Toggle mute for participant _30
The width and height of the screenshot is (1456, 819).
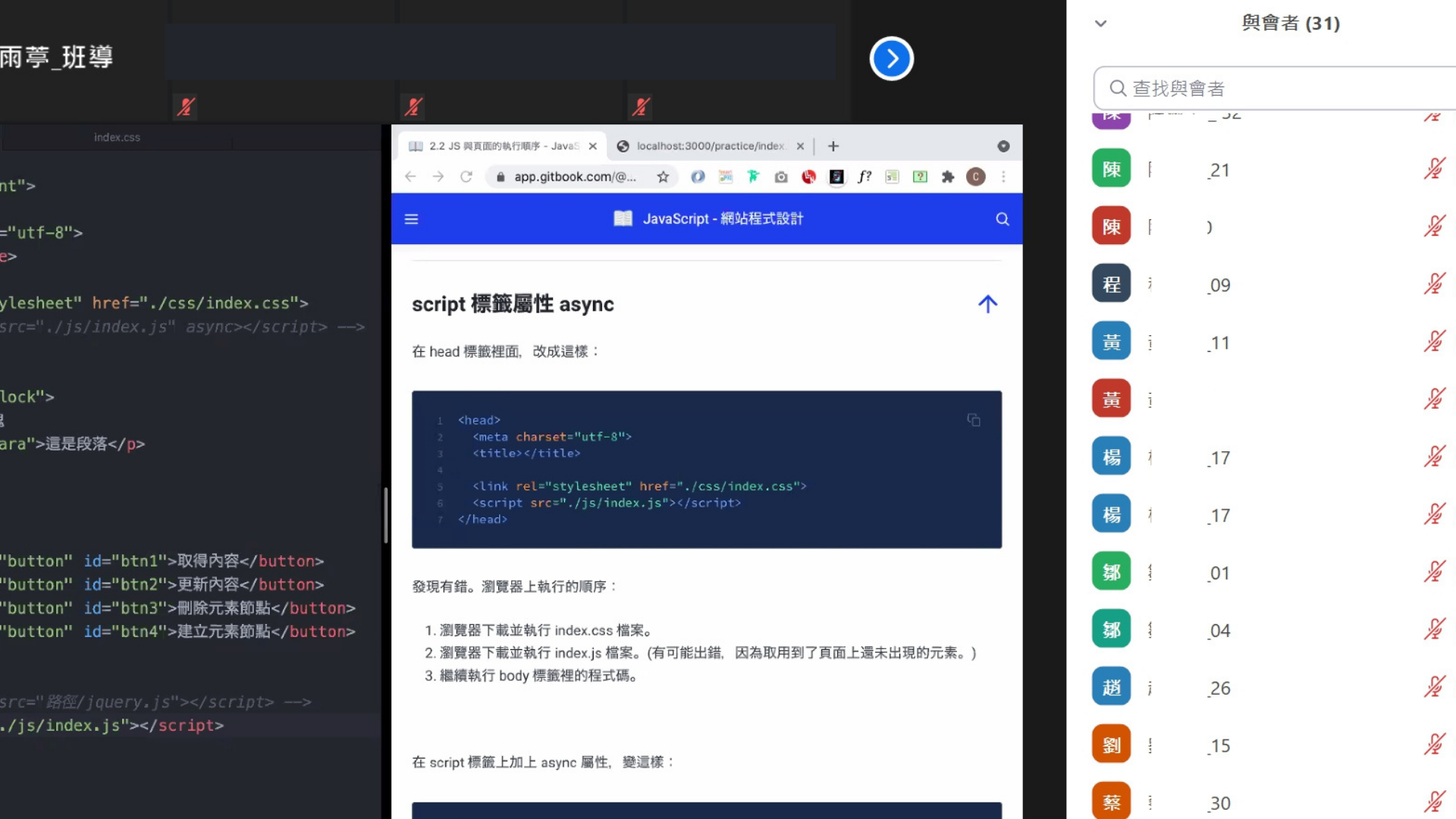(1434, 802)
